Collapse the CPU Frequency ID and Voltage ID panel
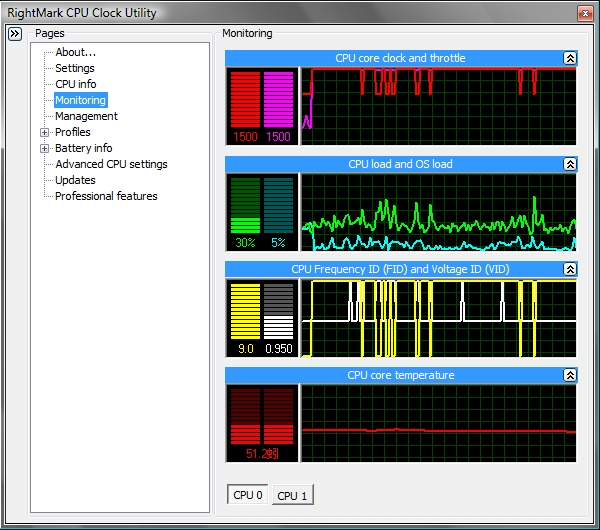This screenshot has width=600, height=530. click(x=570, y=269)
